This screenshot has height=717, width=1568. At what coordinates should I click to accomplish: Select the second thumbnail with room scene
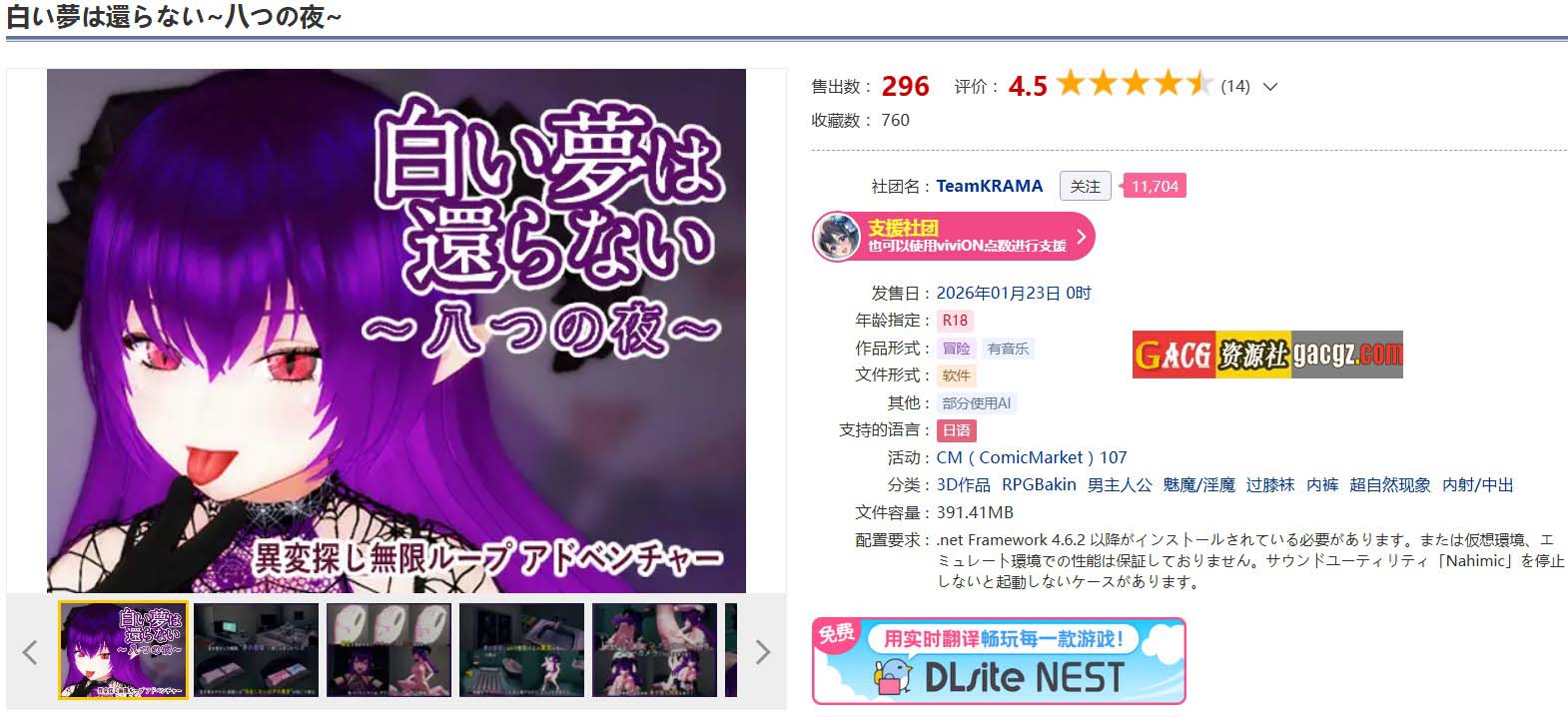click(257, 650)
